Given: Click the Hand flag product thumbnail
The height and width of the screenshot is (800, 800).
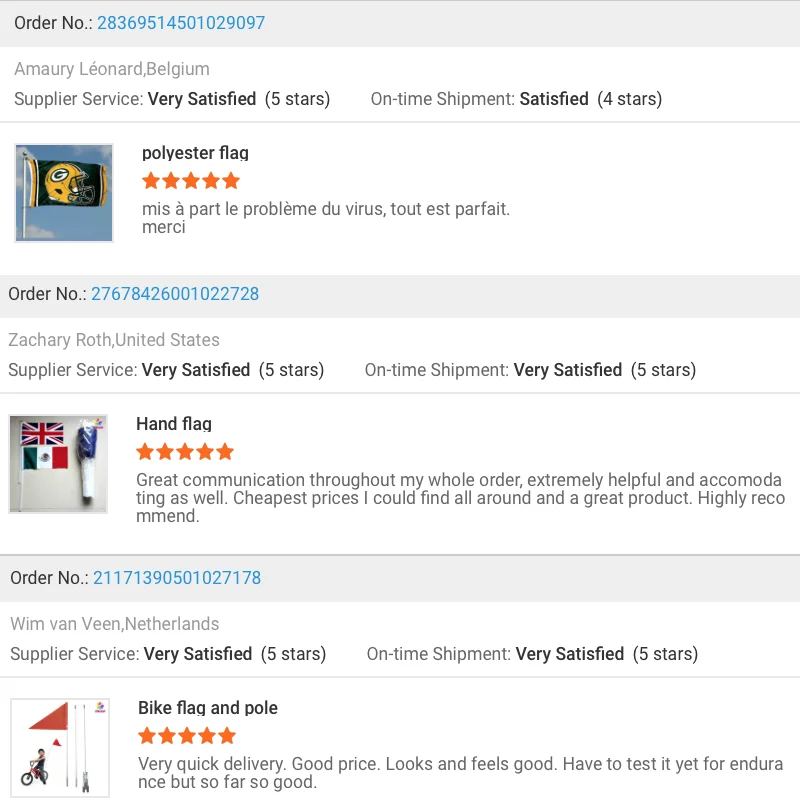Looking at the screenshot, I should (x=58, y=464).
